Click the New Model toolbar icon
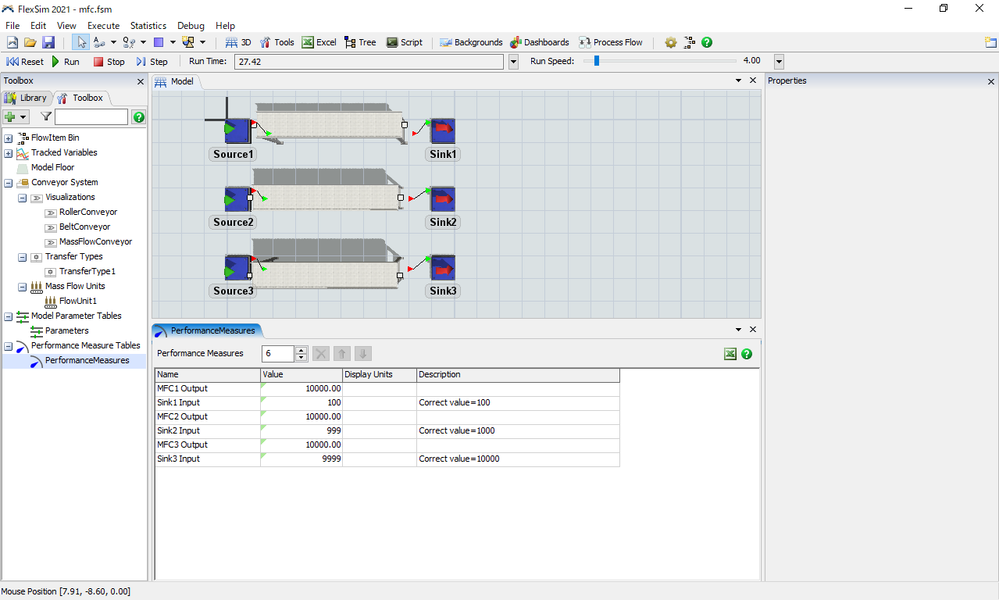Image resolution: width=999 pixels, height=600 pixels. coord(12,42)
